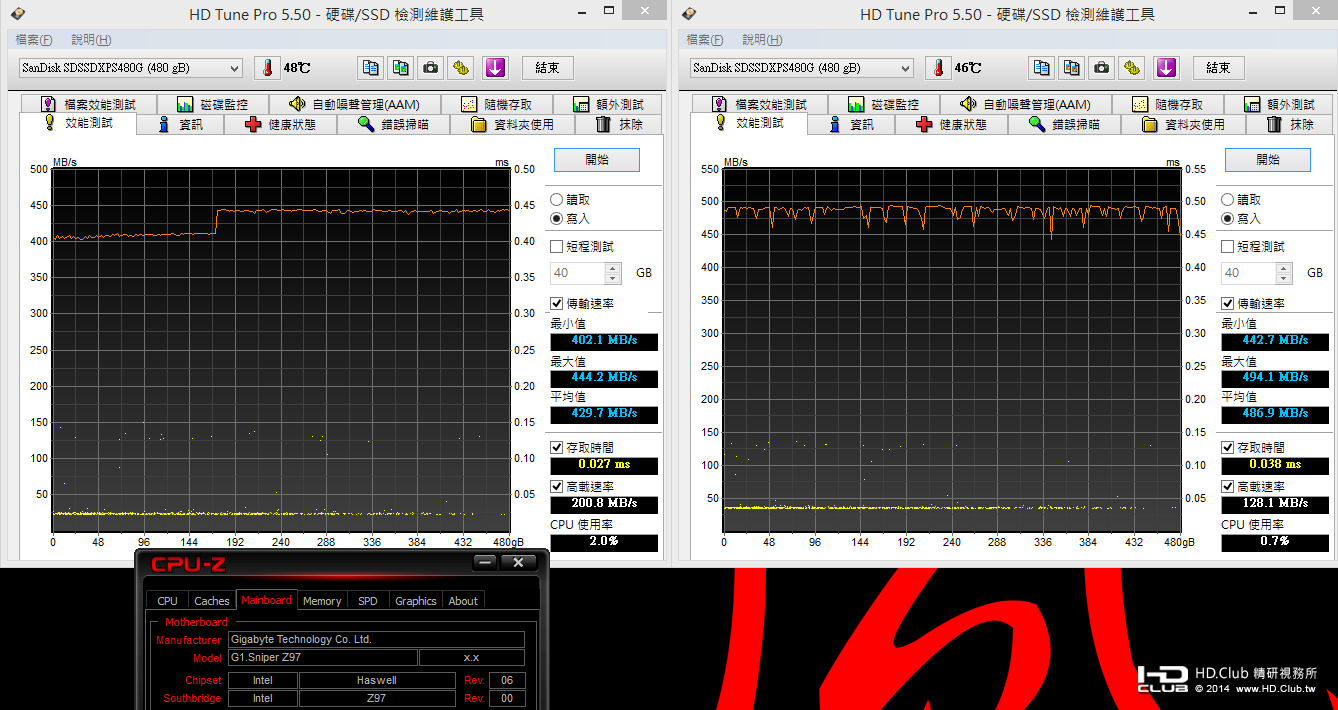Open 隨機存取 tab in 48℃ window

point(496,104)
